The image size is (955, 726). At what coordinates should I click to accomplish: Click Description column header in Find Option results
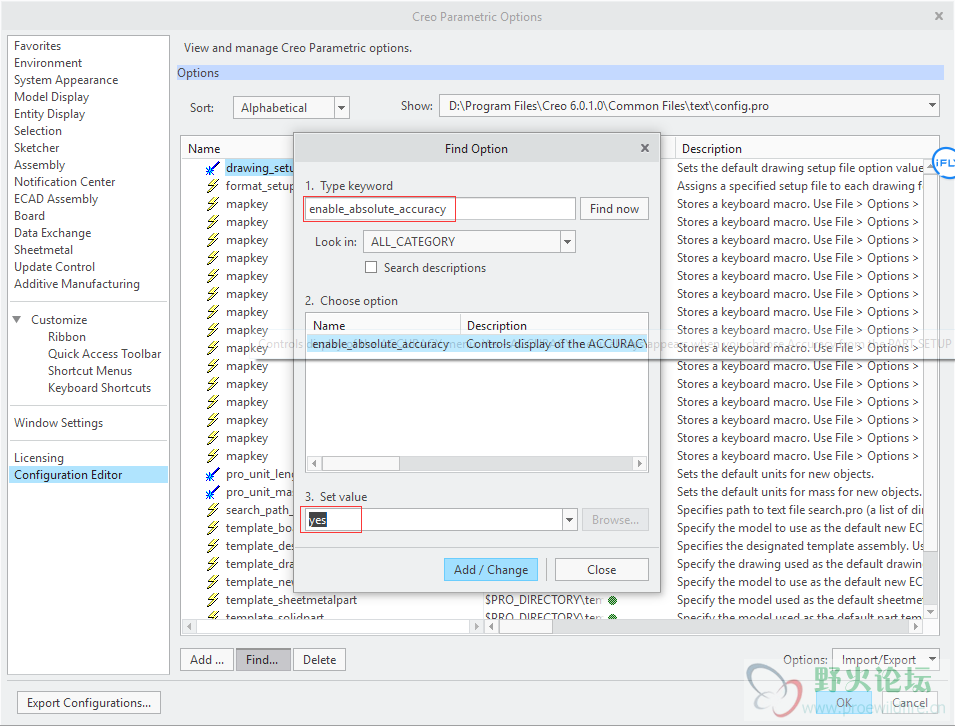[x=496, y=326]
